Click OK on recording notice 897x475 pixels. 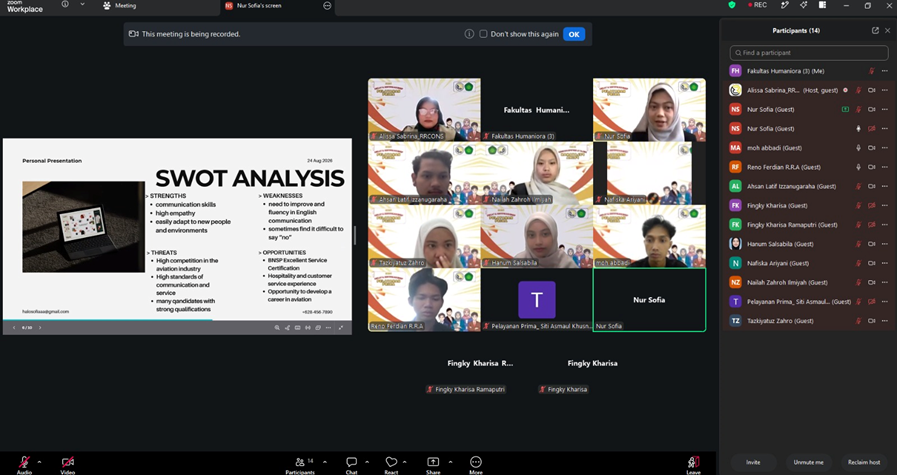point(574,34)
